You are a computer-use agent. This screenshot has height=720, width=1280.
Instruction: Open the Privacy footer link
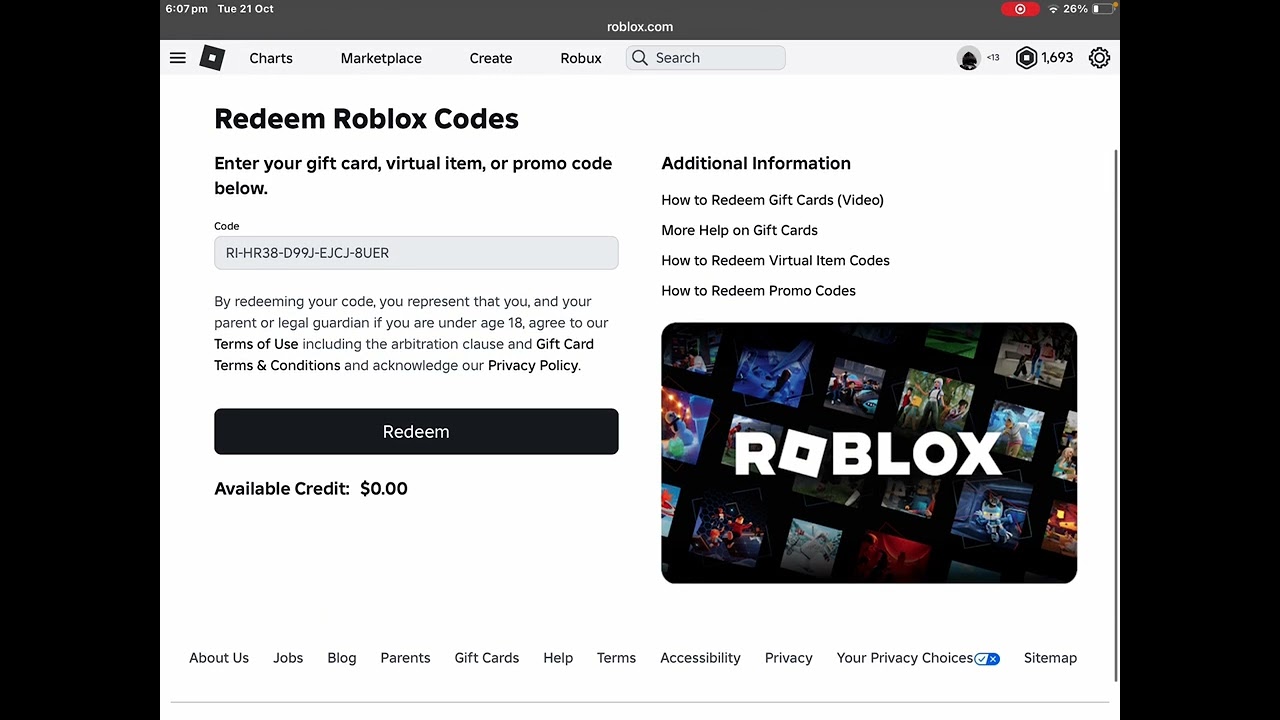[x=789, y=658]
